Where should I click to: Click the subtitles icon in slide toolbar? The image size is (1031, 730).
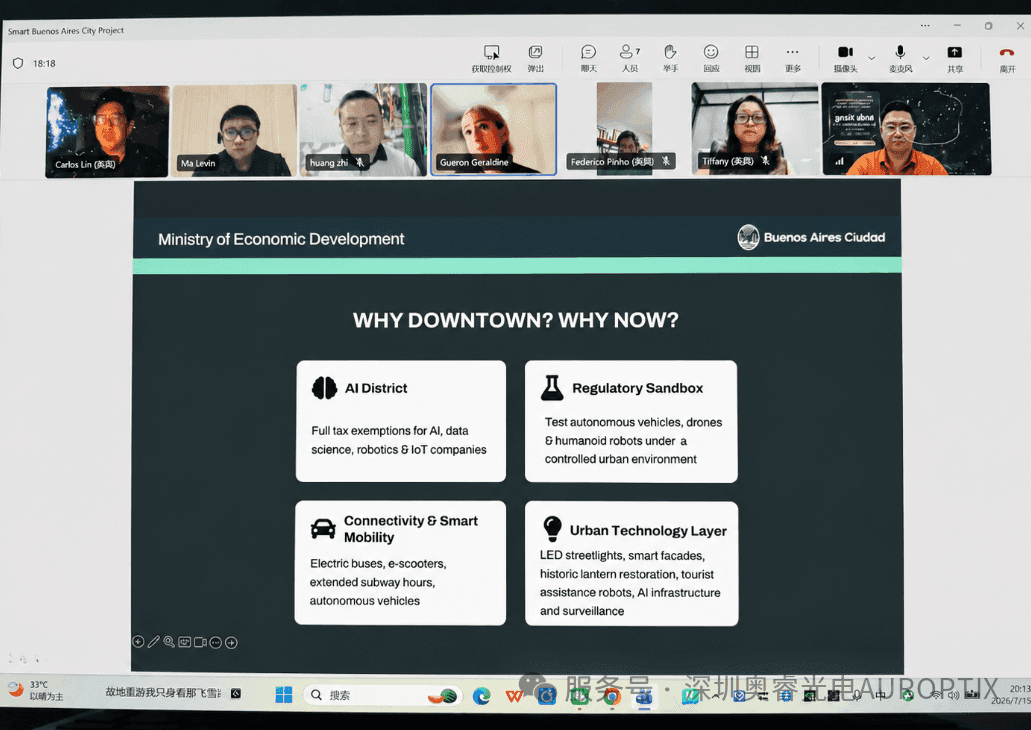point(185,642)
